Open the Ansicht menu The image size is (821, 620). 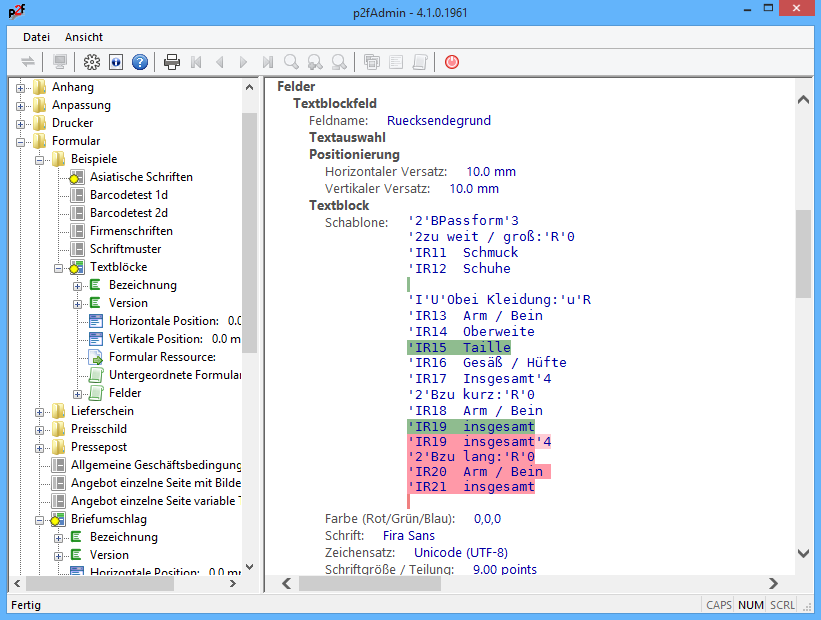84,37
